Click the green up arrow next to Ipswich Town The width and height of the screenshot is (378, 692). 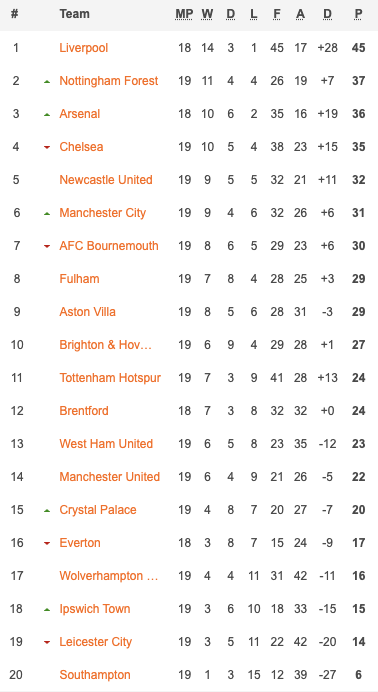(47, 609)
